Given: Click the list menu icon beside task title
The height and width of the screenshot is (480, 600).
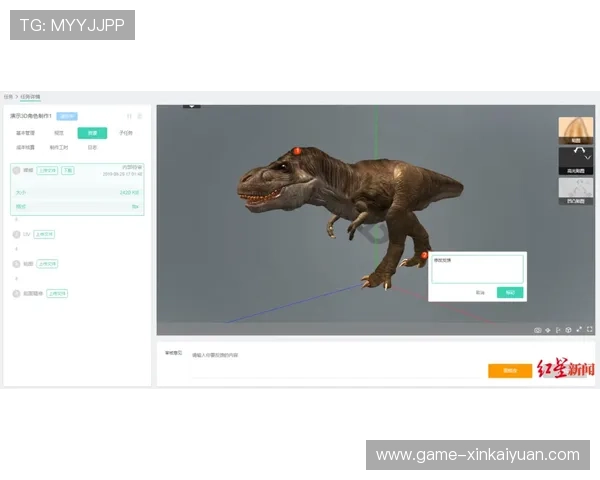Looking at the screenshot, I should point(140,116).
